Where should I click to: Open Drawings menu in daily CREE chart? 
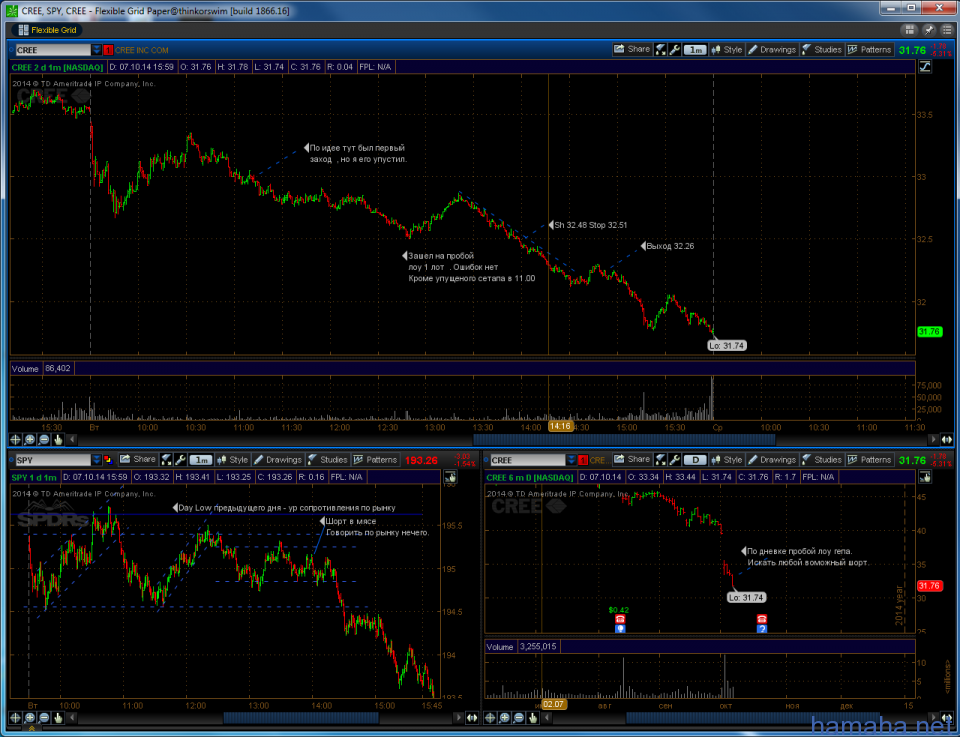(771, 460)
